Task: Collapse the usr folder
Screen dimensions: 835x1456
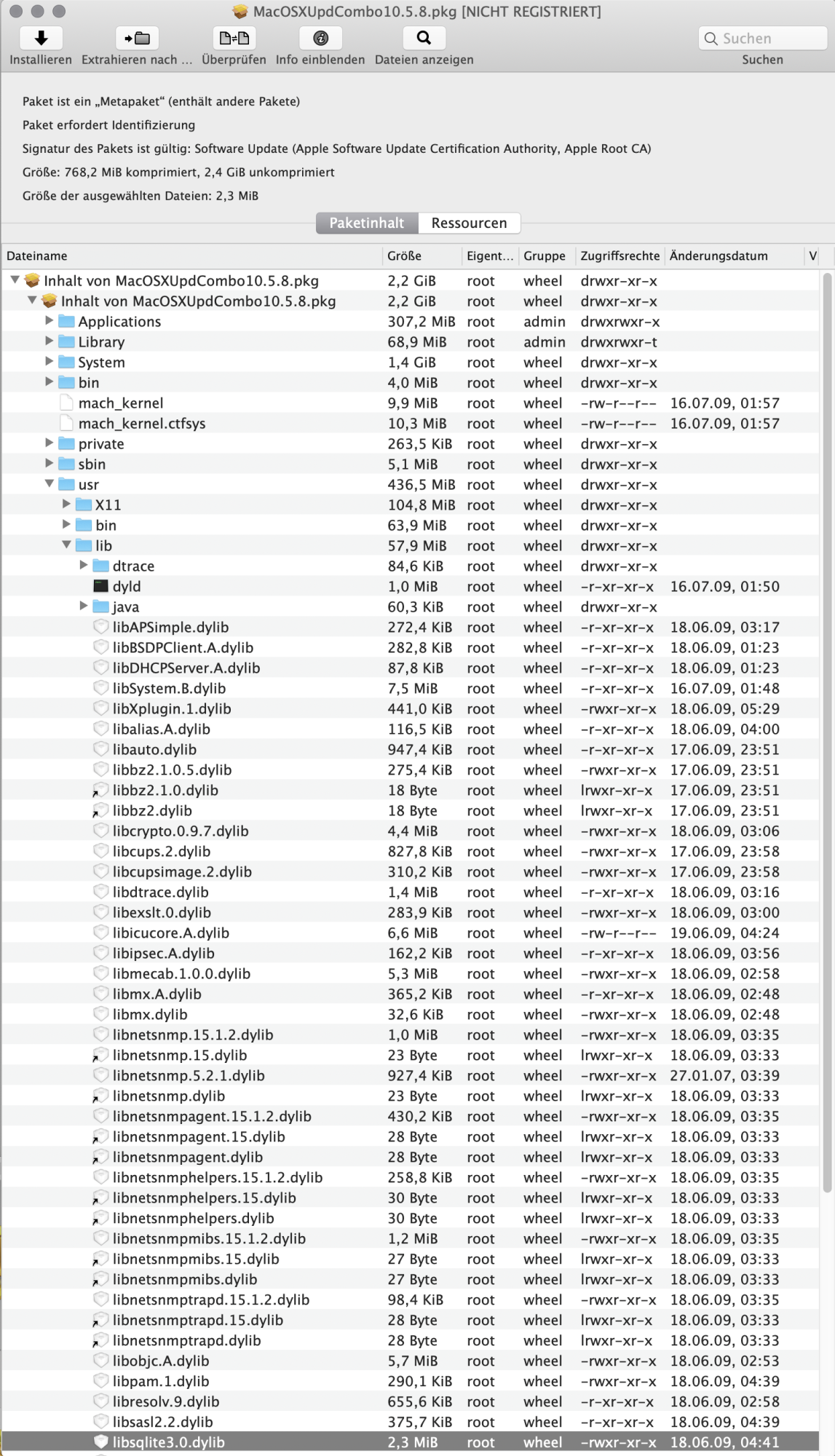Action: click(50, 483)
